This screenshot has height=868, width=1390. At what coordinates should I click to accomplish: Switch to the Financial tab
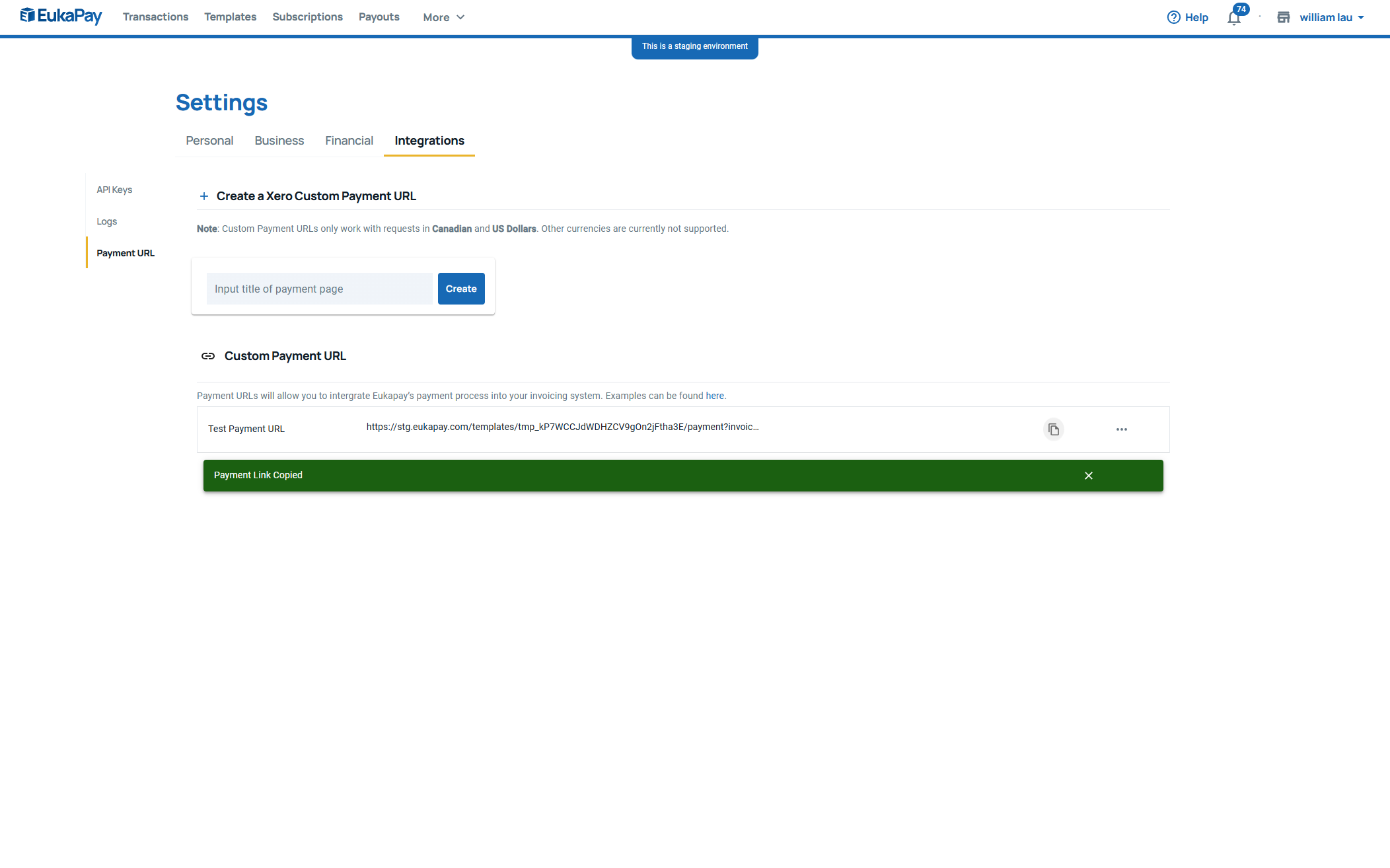tap(349, 141)
